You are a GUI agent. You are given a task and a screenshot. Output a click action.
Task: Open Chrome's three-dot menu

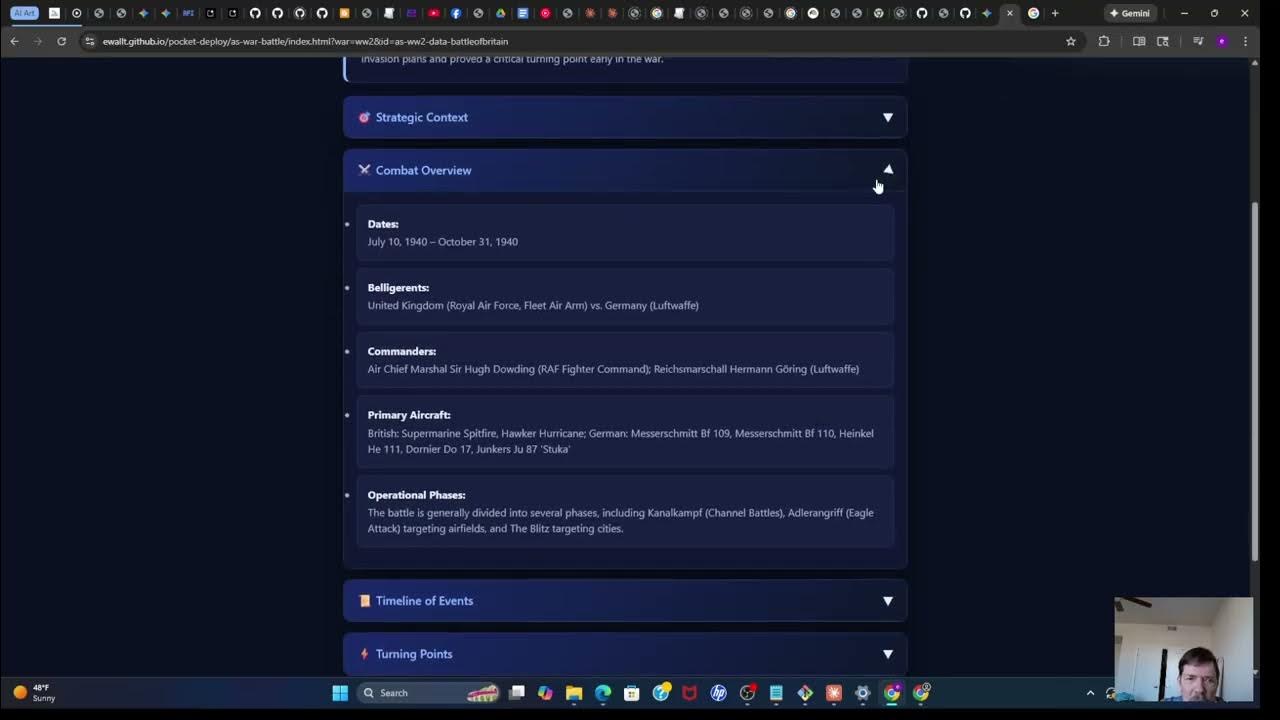(1245, 41)
